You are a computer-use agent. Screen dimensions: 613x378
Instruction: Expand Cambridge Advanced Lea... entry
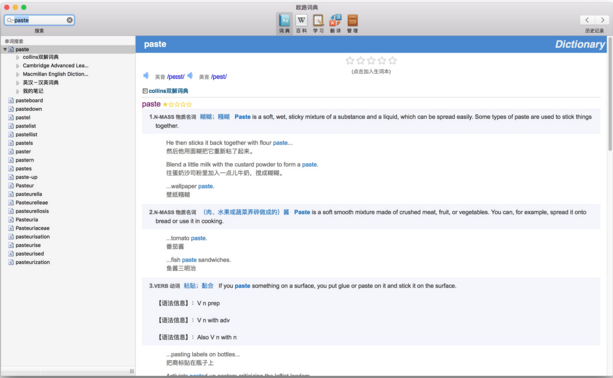[18, 66]
